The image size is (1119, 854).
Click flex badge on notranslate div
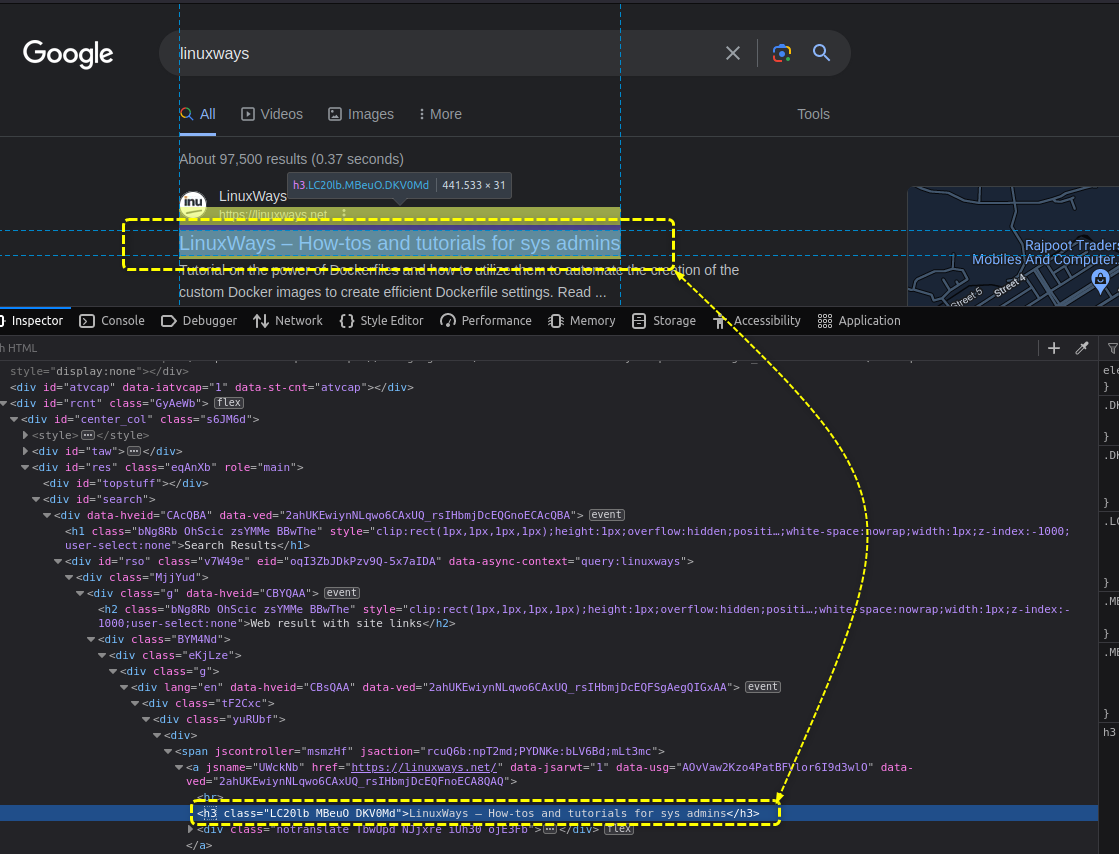click(x=619, y=829)
